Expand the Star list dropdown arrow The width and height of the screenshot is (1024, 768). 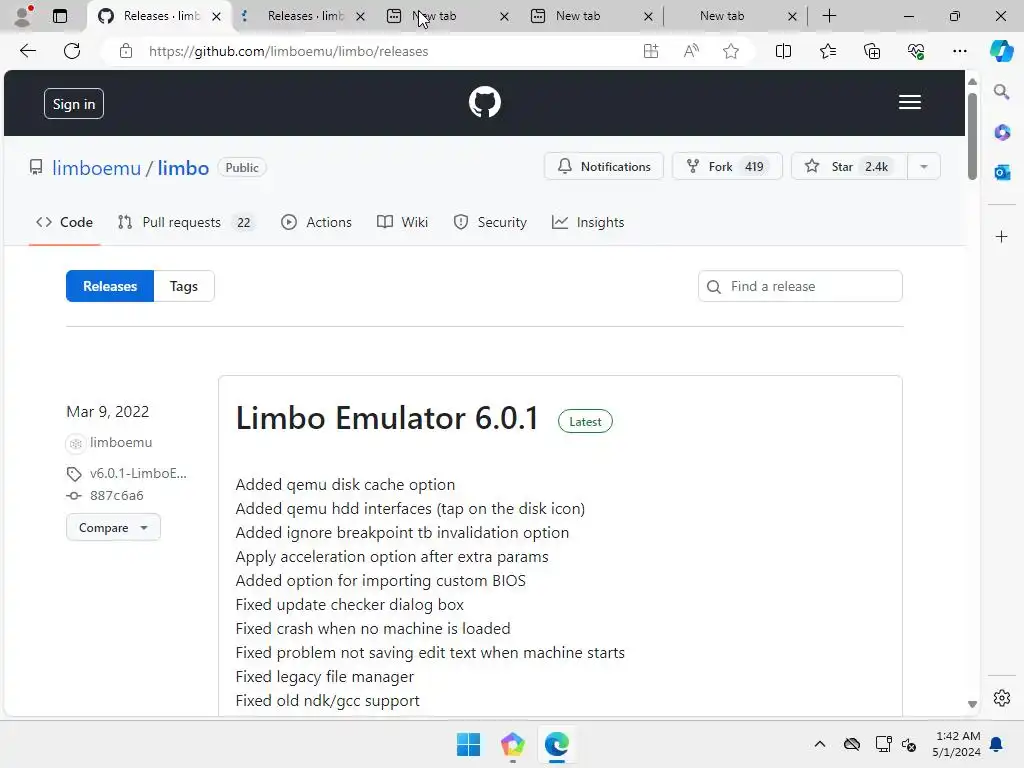coord(923,167)
